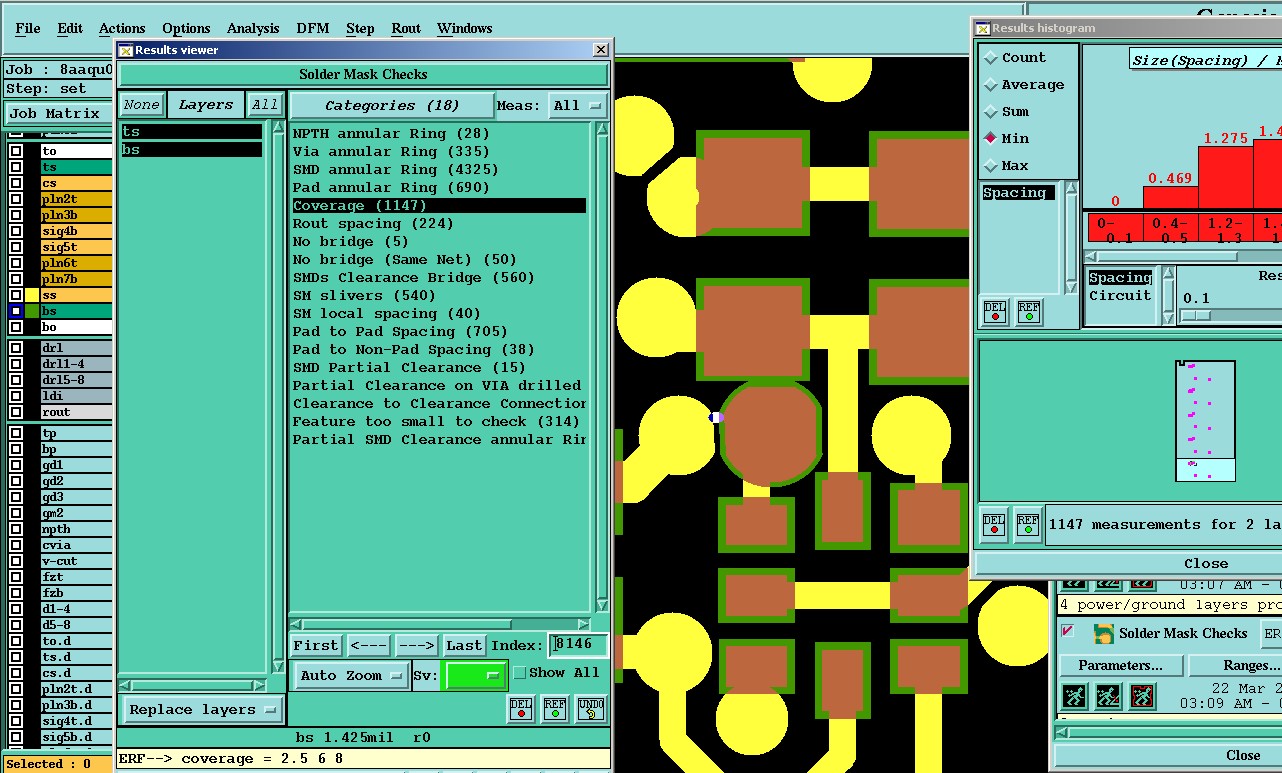Click the Solder Mask Checks action icon

point(1104,634)
